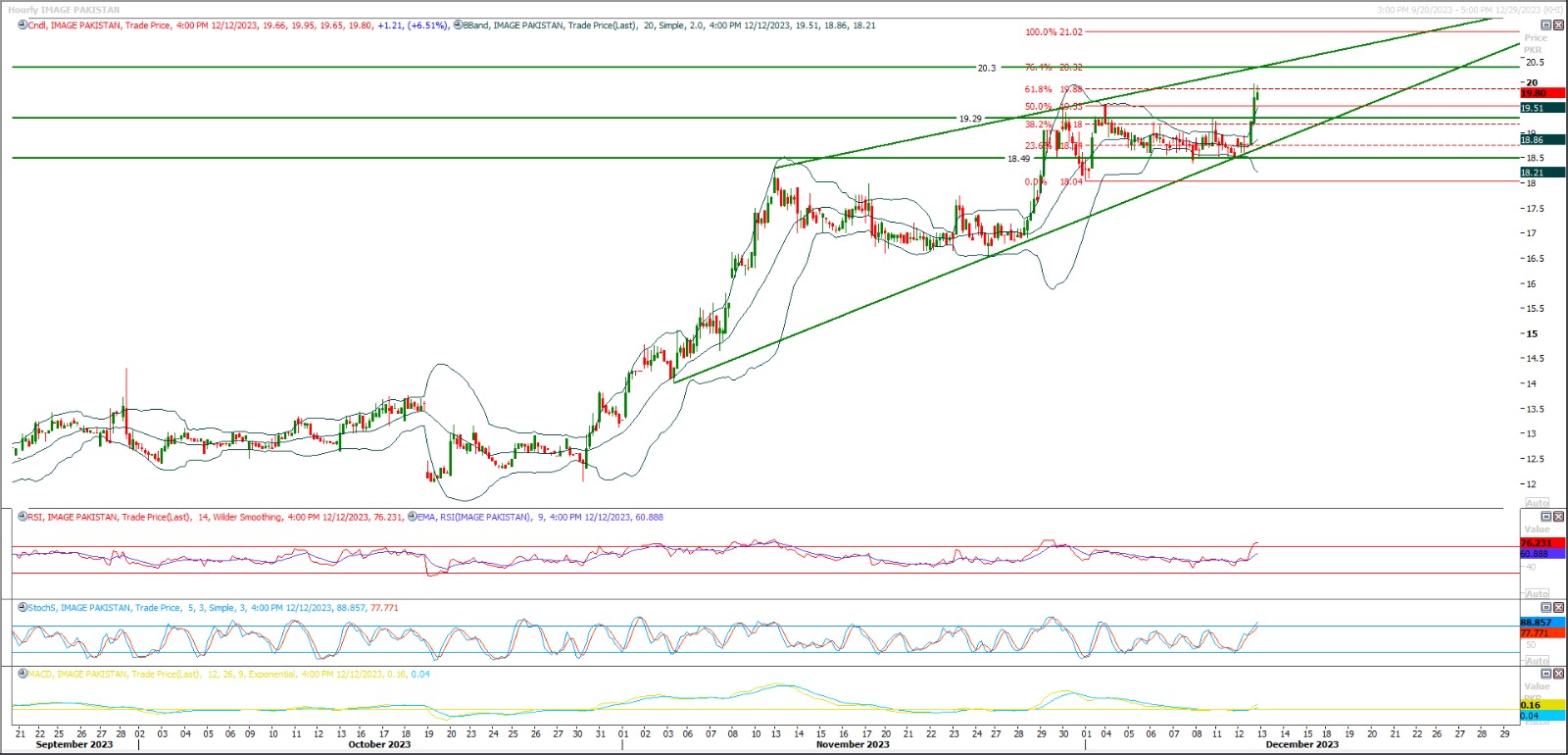The width and height of the screenshot is (1568, 755).
Task: Click Auto scale button below Stochastic axis
Action: pyautogui.click(x=1537, y=661)
